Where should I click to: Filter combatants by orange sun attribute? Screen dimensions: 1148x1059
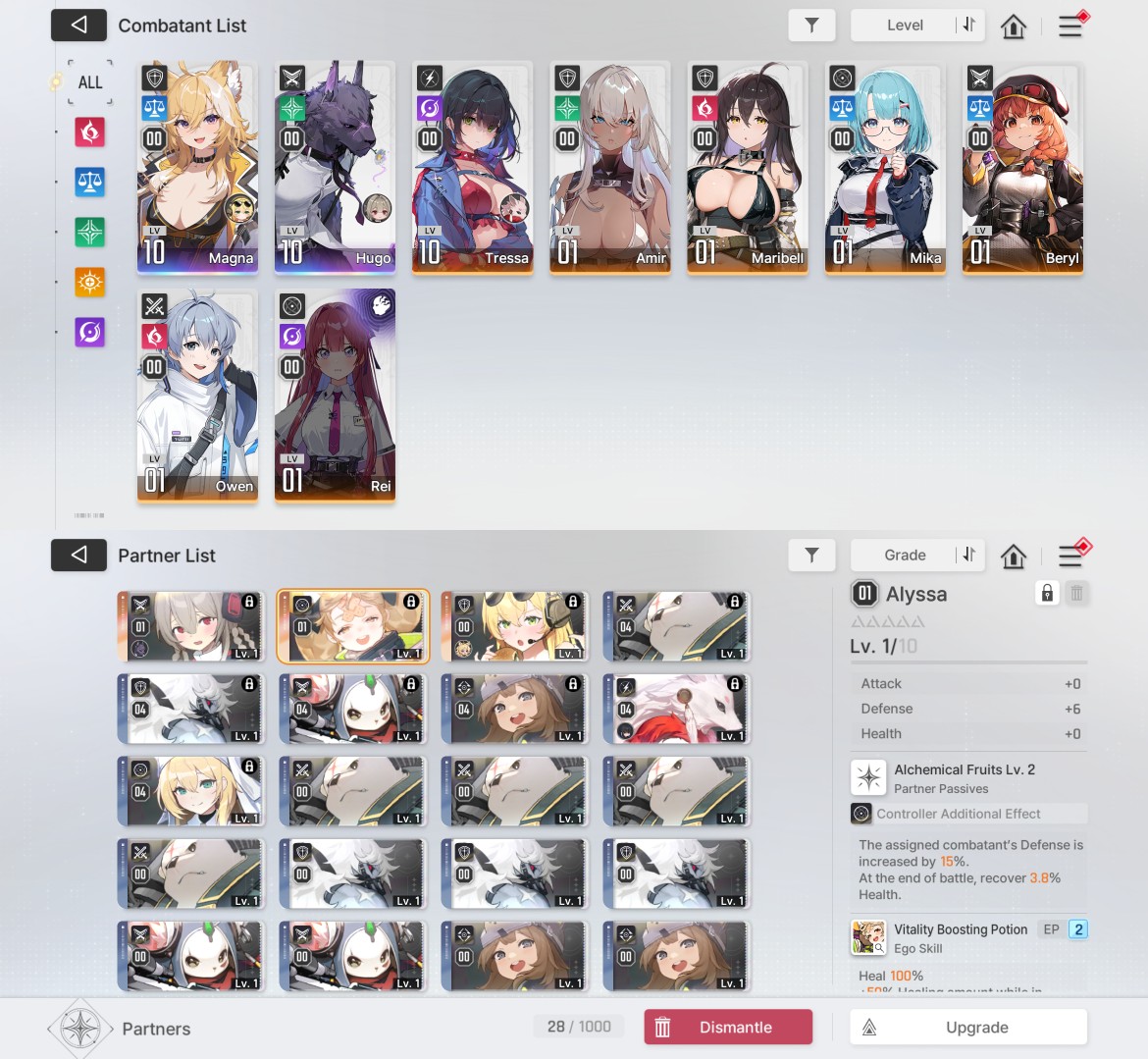click(x=90, y=282)
